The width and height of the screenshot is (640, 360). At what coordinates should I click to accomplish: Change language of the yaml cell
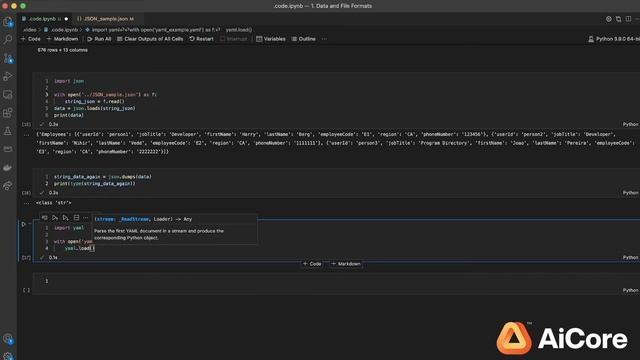(630, 258)
